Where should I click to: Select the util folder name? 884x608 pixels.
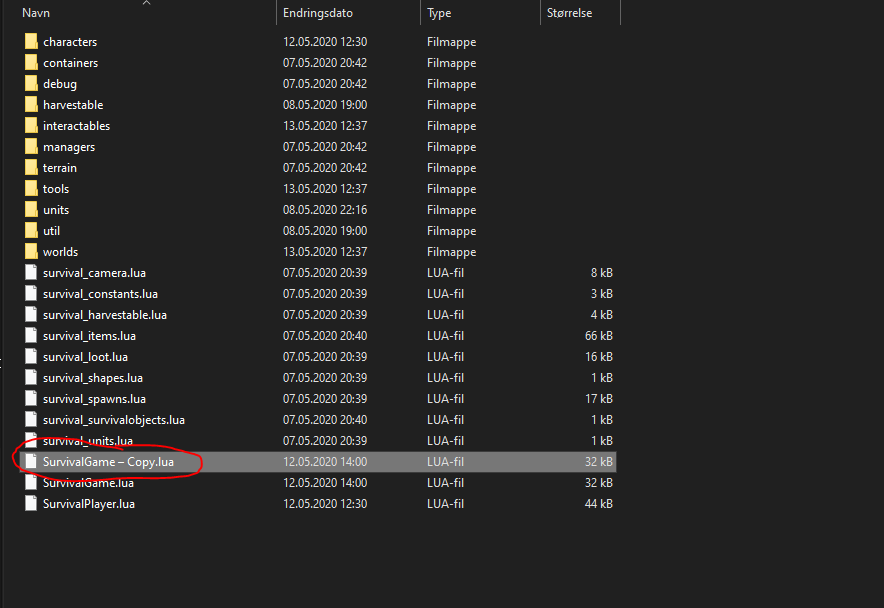click(51, 231)
